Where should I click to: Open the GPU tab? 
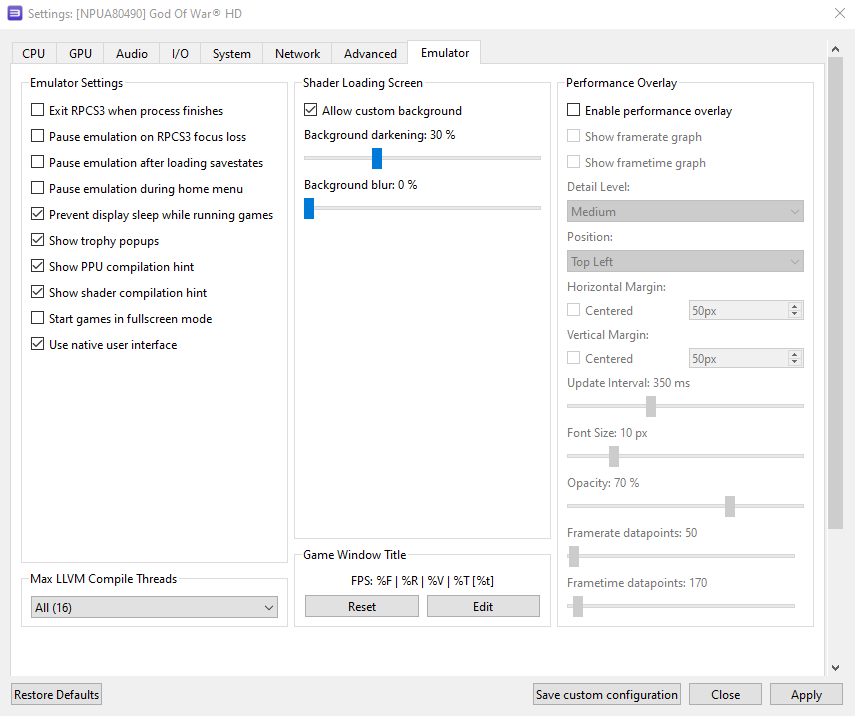[80, 54]
